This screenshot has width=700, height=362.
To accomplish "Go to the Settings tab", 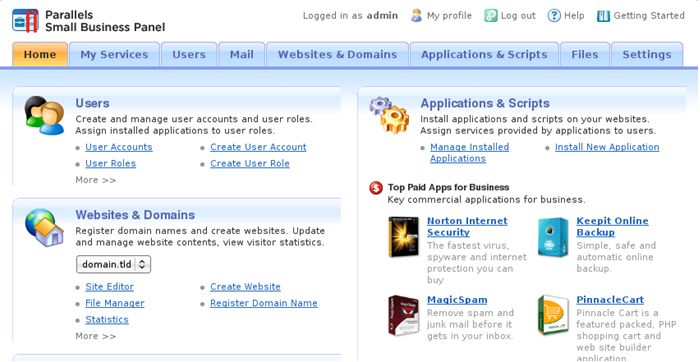I will tap(647, 54).
